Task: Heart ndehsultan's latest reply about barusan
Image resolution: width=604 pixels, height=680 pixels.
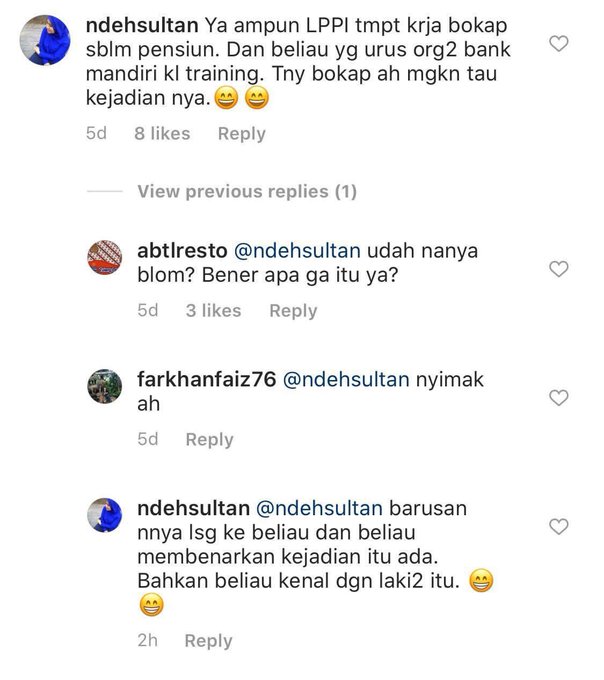Action: [558, 526]
